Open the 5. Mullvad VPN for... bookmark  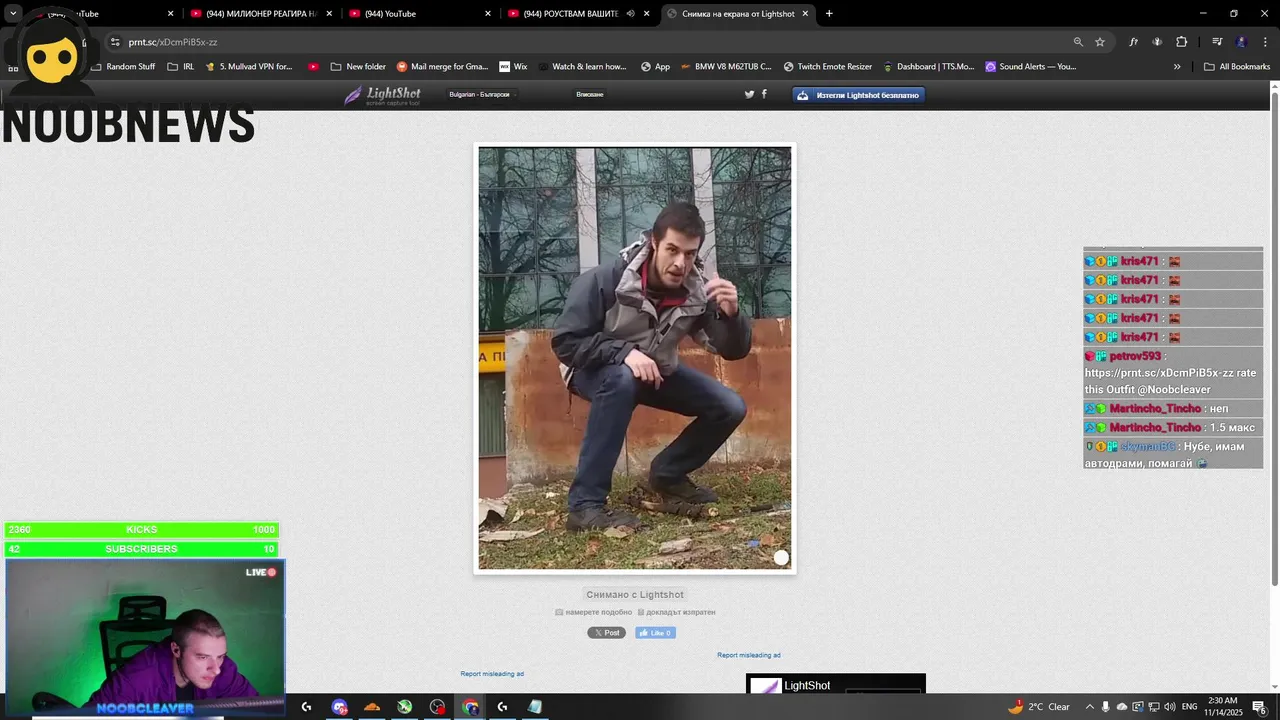click(x=249, y=67)
